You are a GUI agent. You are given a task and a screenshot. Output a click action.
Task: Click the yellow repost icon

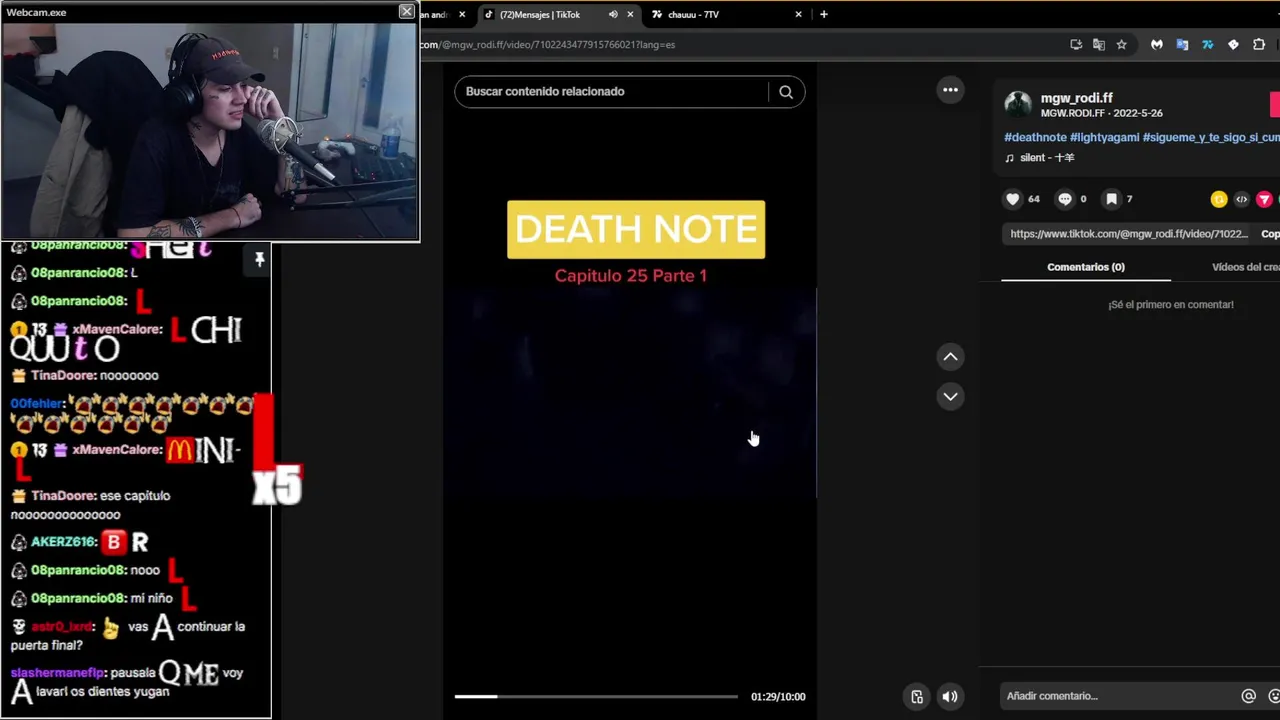coord(1218,199)
